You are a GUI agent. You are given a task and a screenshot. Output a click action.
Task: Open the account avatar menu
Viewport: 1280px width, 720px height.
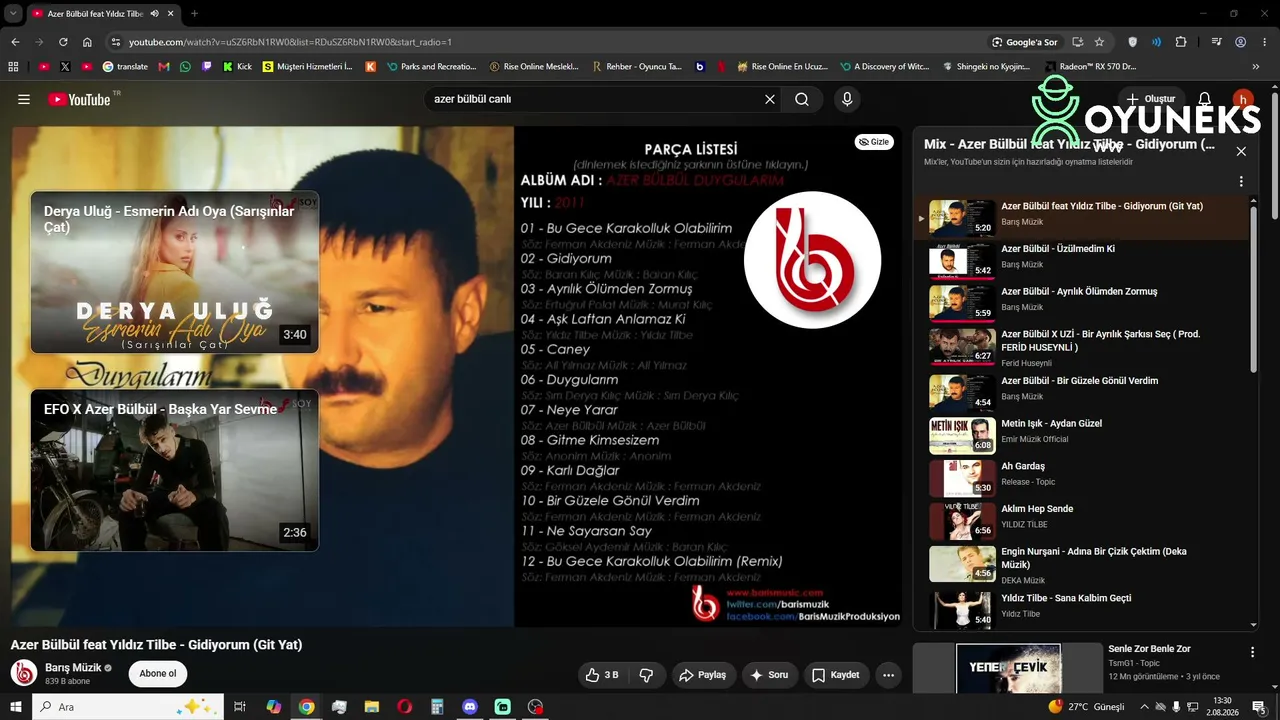tap(1242, 99)
